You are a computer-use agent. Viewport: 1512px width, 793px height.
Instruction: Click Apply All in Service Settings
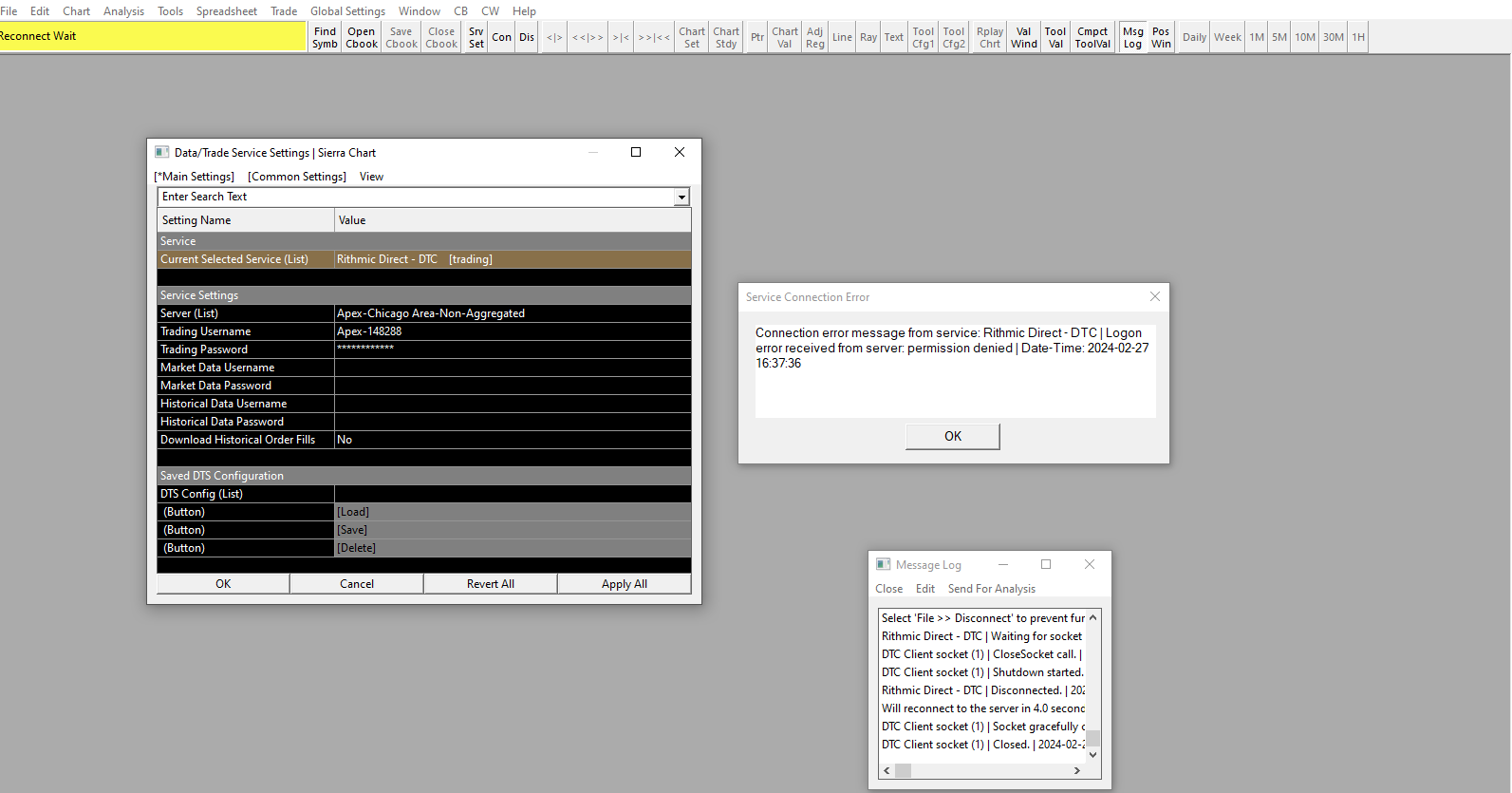(625, 584)
